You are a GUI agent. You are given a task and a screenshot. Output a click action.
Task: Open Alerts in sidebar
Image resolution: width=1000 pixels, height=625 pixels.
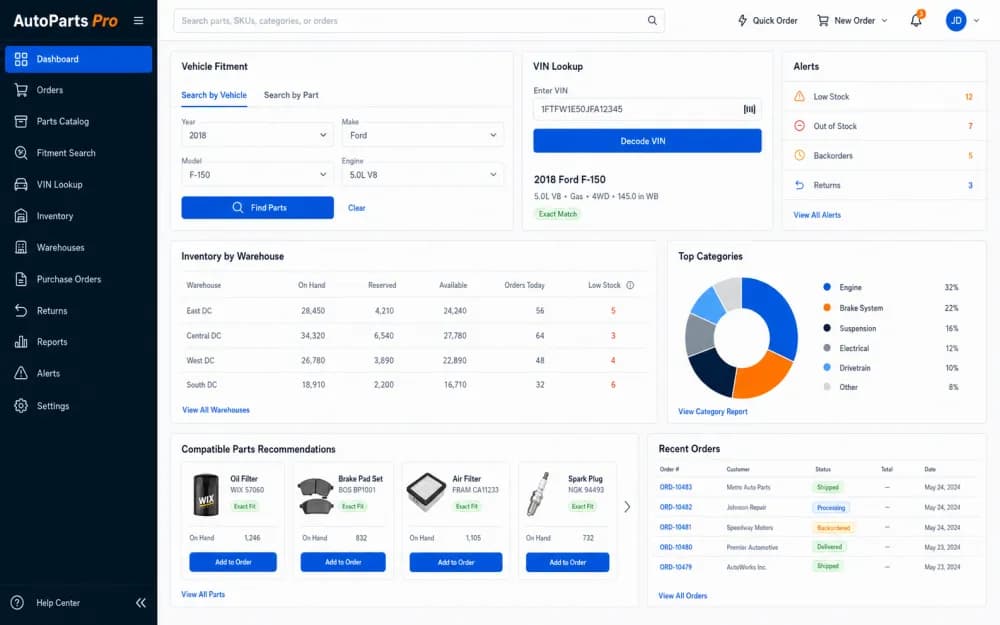[x=78, y=374]
